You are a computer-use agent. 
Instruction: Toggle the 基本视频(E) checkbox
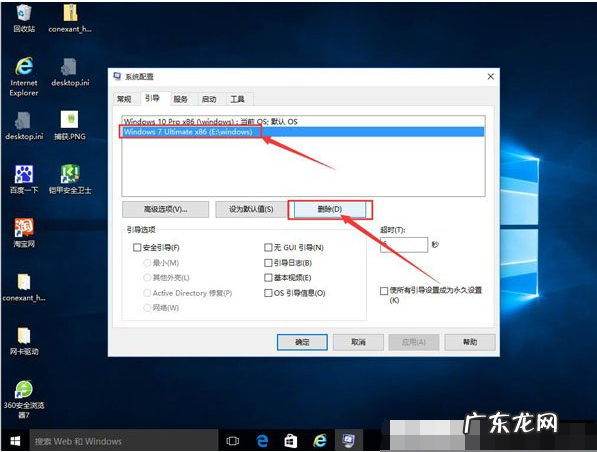pos(268,278)
